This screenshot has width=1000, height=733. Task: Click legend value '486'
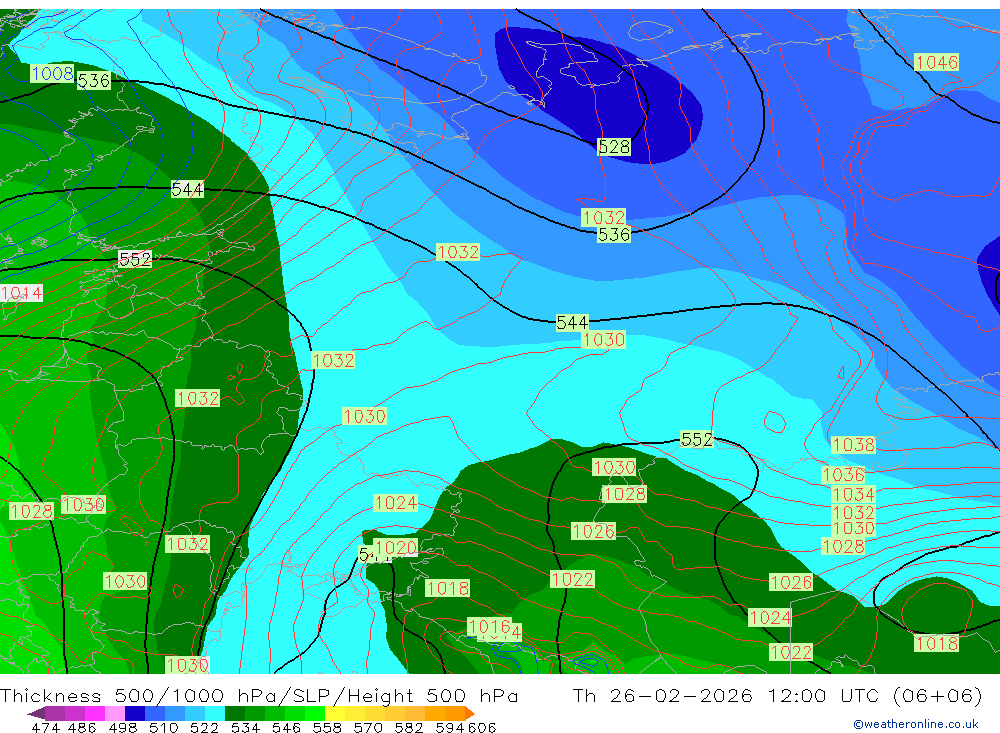tap(82, 727)
